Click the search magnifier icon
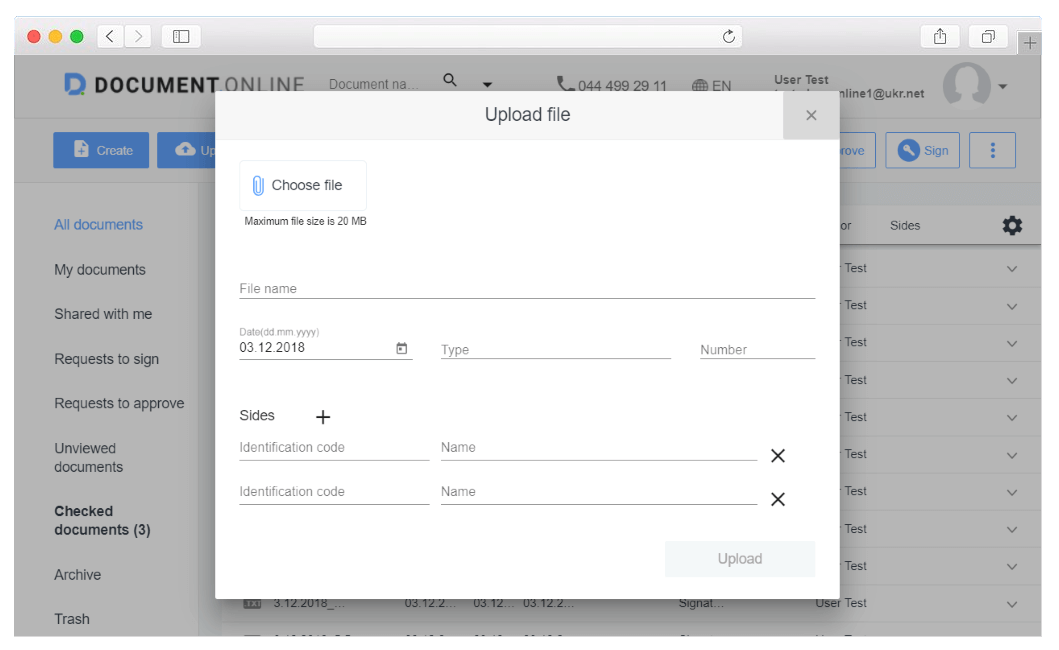 [x=450, y=81]
